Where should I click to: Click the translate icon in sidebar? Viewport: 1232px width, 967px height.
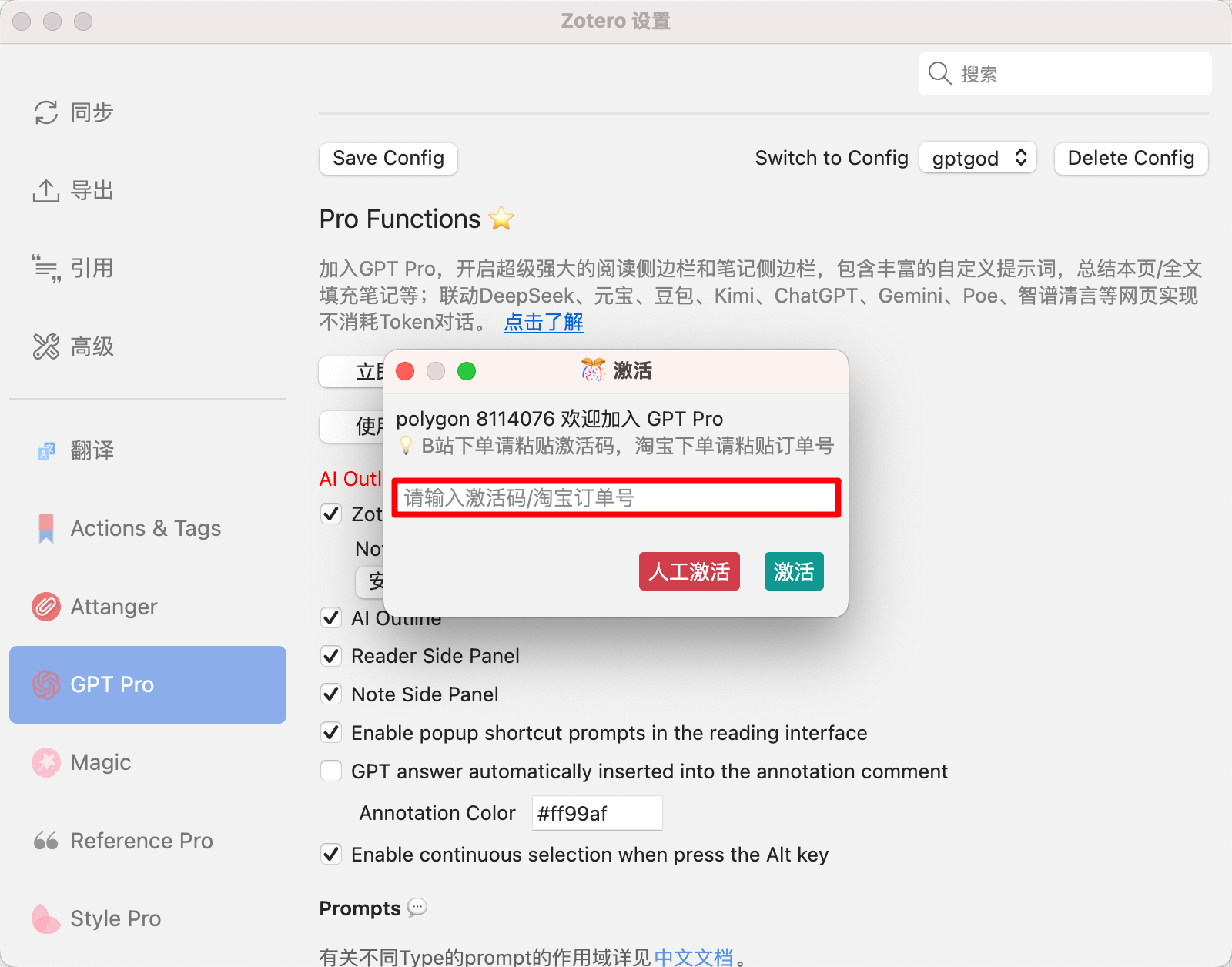tap(46, 450)
